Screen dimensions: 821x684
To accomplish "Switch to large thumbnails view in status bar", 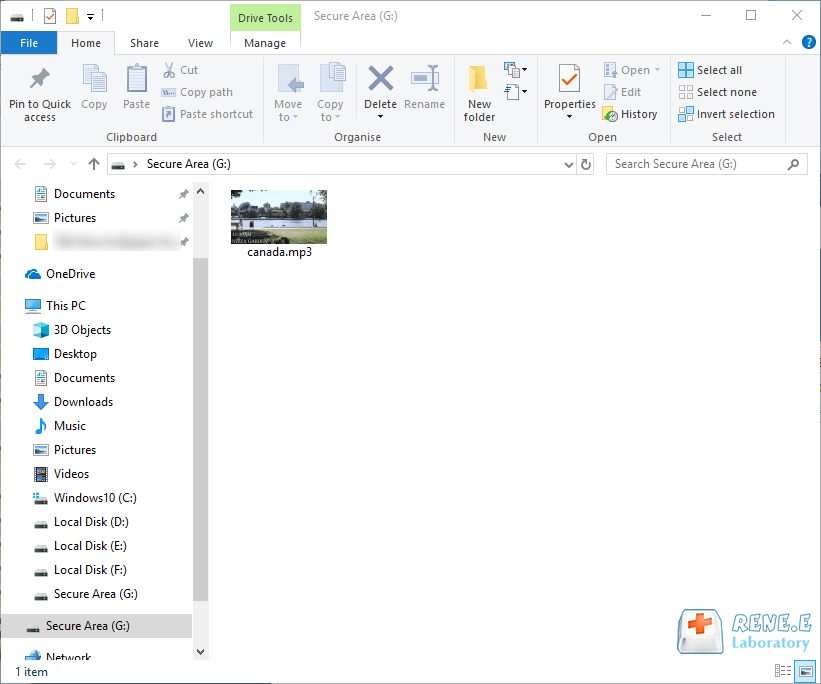I will [805, 672].
